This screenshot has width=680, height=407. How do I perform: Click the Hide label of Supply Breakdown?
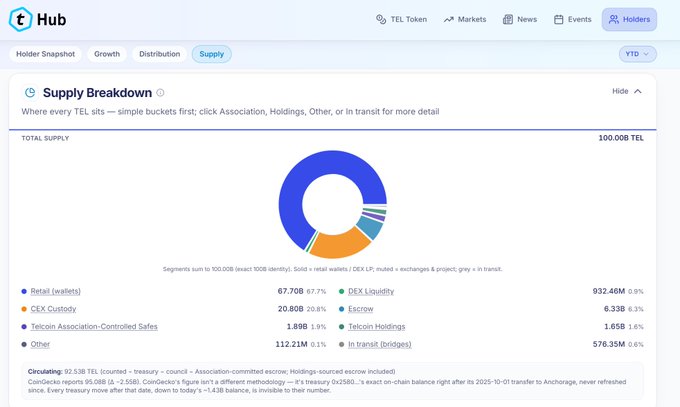pos(620,91)
